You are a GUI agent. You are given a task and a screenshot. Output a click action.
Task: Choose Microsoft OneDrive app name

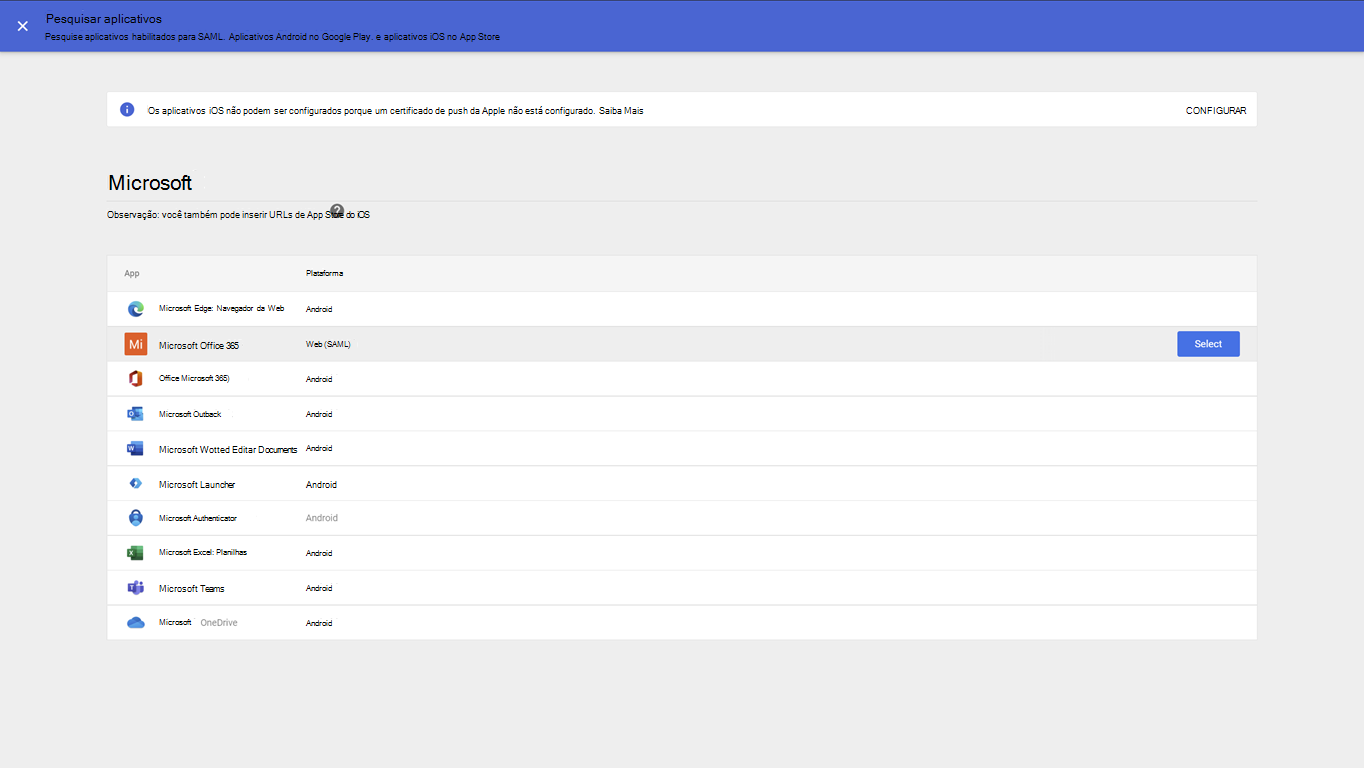pyautogui.click(x=198, y=623)
